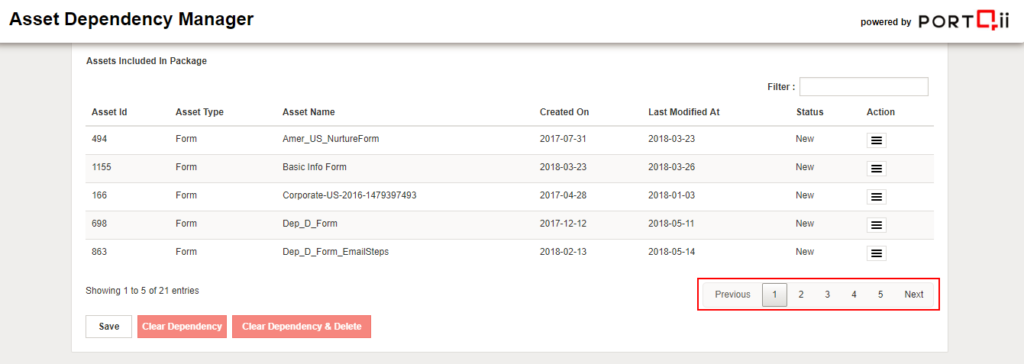Sort by Last Modified At column
This screenshot has height=364, width=1024.
684,112
